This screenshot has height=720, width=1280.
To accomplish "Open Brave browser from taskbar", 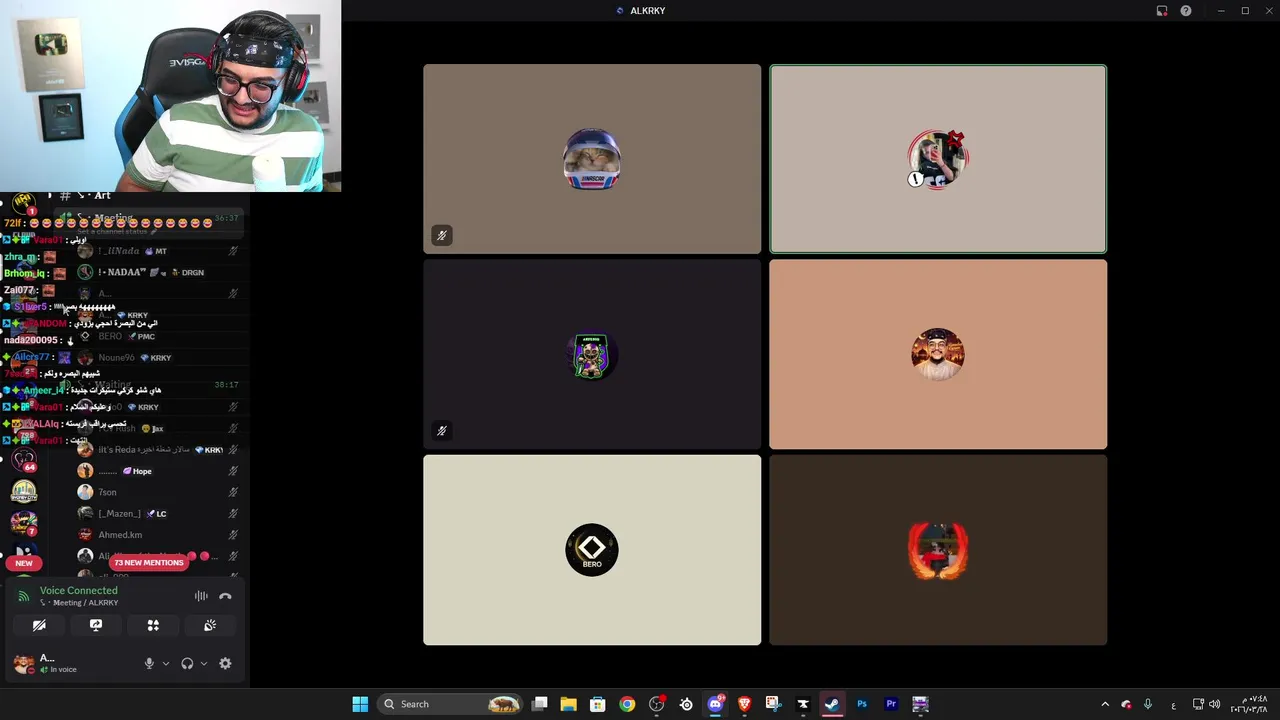I will [744, 704].
